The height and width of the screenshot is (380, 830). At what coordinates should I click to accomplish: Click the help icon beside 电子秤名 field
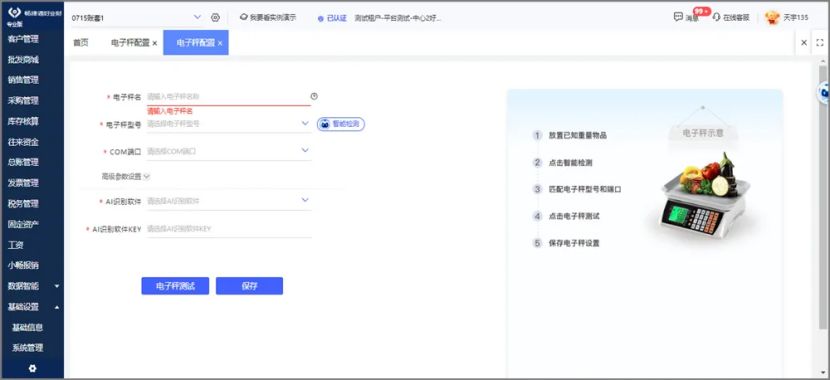[x=314, y=96]
